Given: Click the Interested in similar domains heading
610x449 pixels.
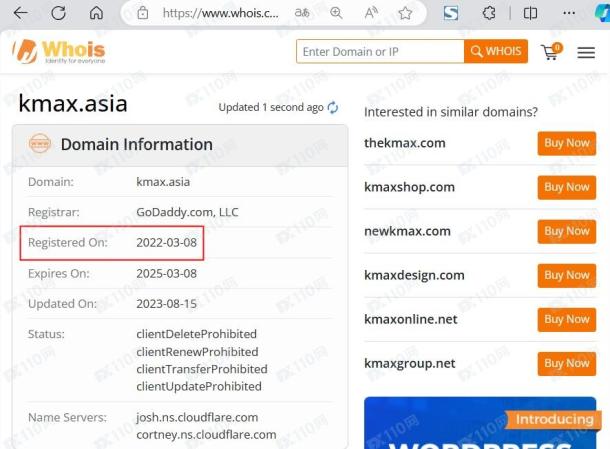Looking at the screenshot, I should click(450, 112).
